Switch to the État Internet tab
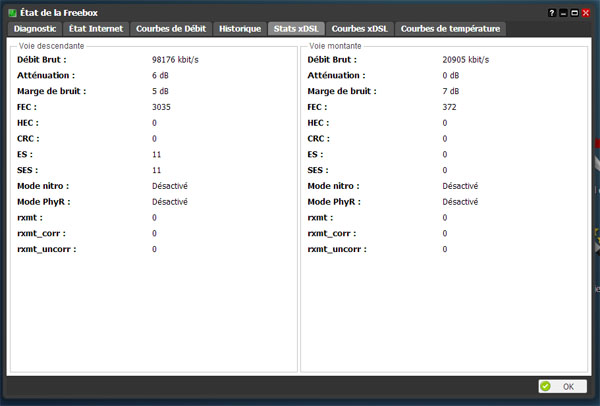Screen dimensions: 600x406 pos(96,29)
